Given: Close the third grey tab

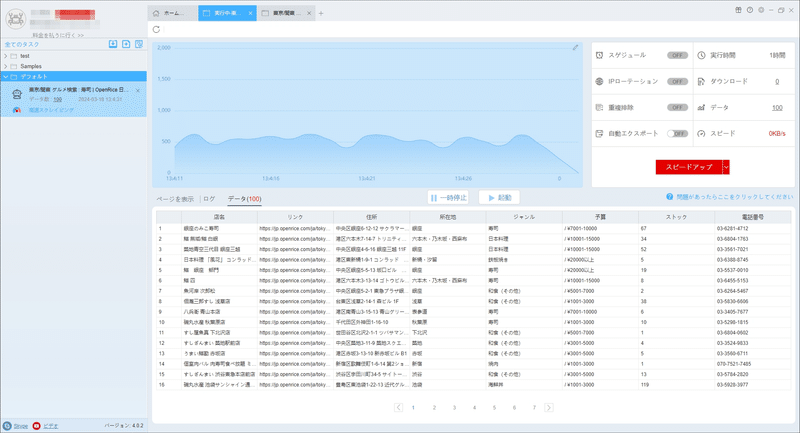Looking at the screenshot, I should (x=309, y=13).
